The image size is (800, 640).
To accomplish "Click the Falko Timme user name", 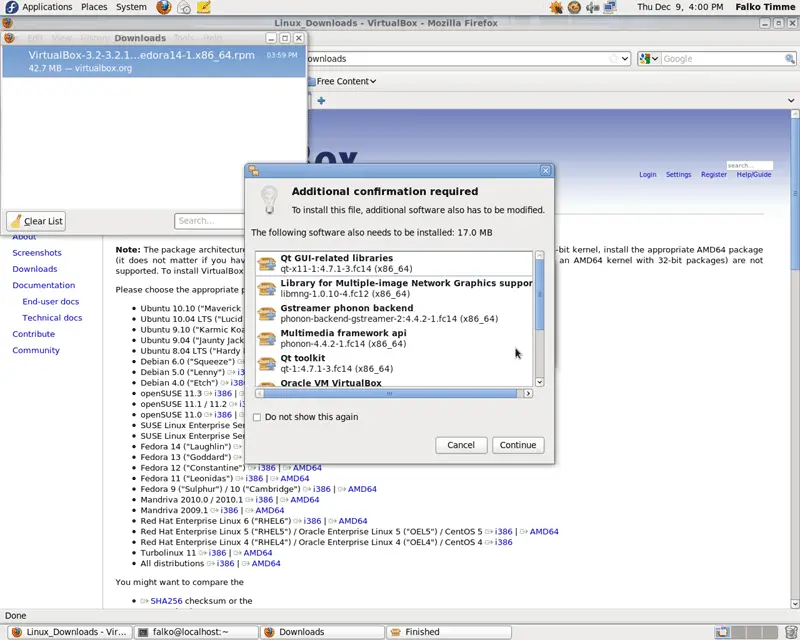I will coord(765,7).
